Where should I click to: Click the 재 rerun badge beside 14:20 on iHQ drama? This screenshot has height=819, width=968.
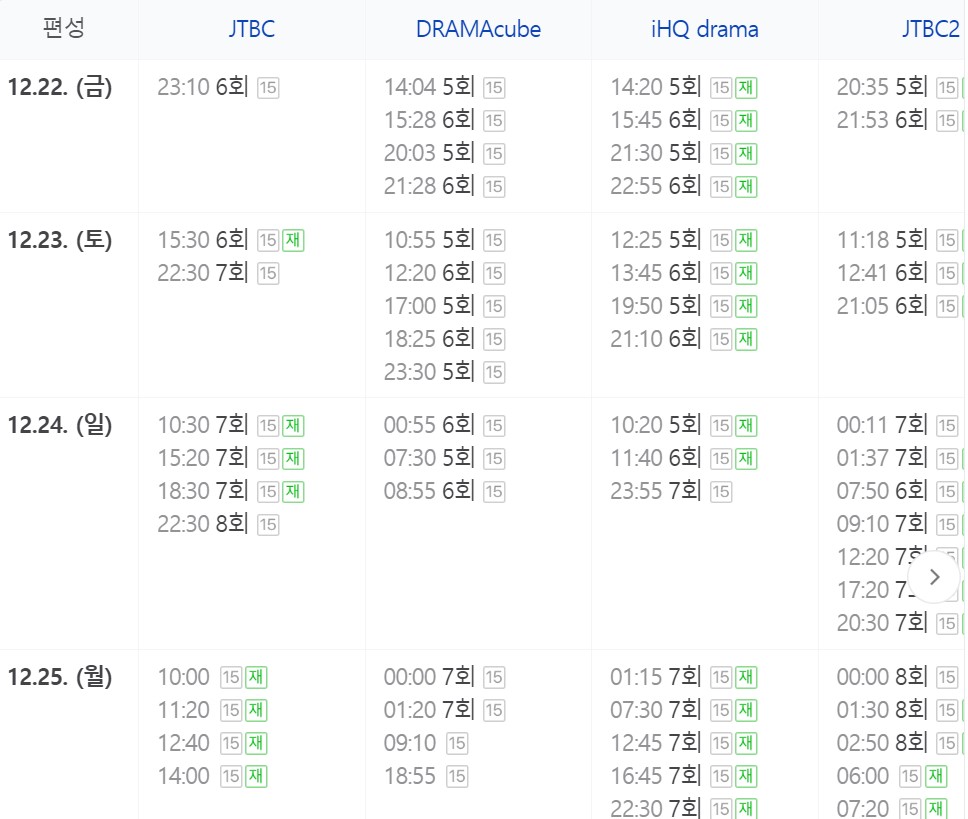click(745, 87)
